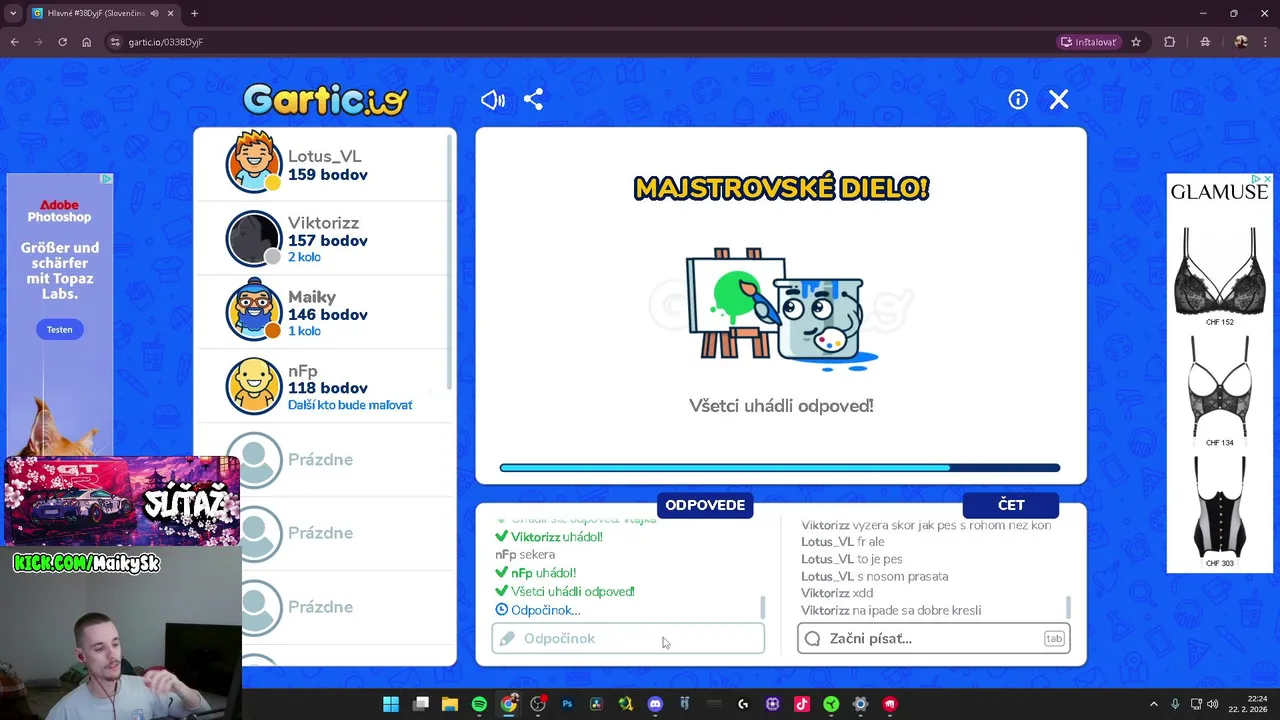This screenshot has height=720, width=1280.
Task: Open the volume tray icon
Action: [1212, 704]
